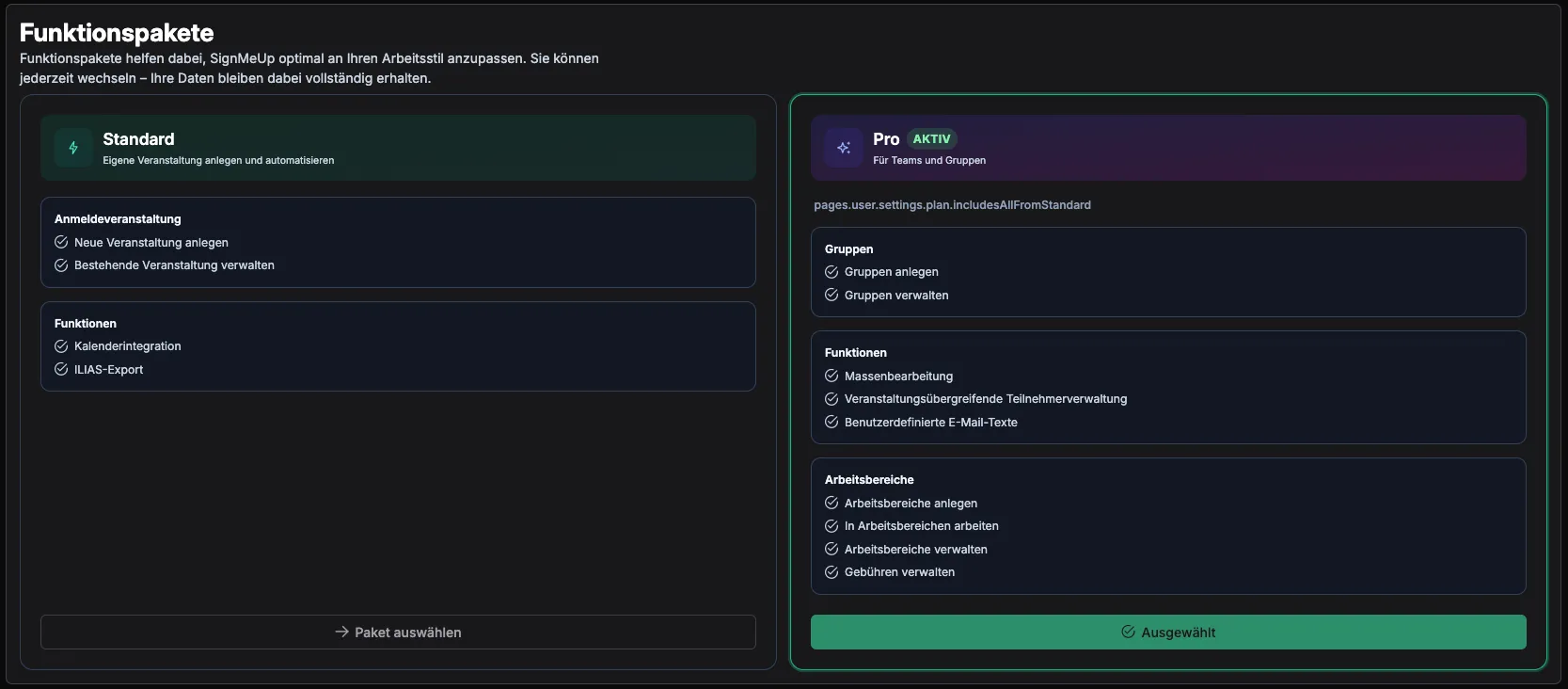Click the text Gruppen verwalten
The height and width of the screenshot is (689, 1568).
896,296
